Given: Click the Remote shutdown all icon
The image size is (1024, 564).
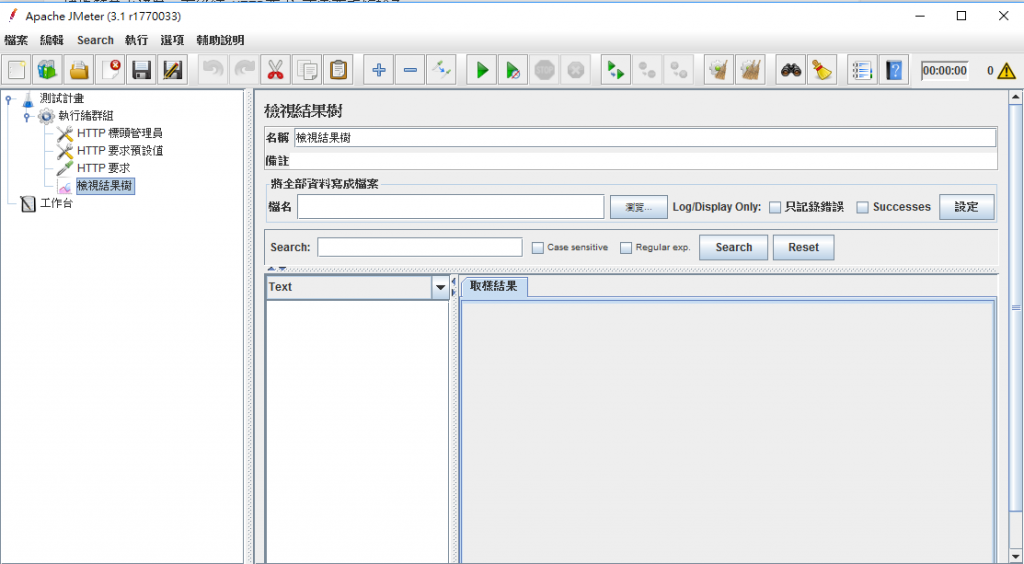Looking at the screenshot, I should click(x=679, y=70).
